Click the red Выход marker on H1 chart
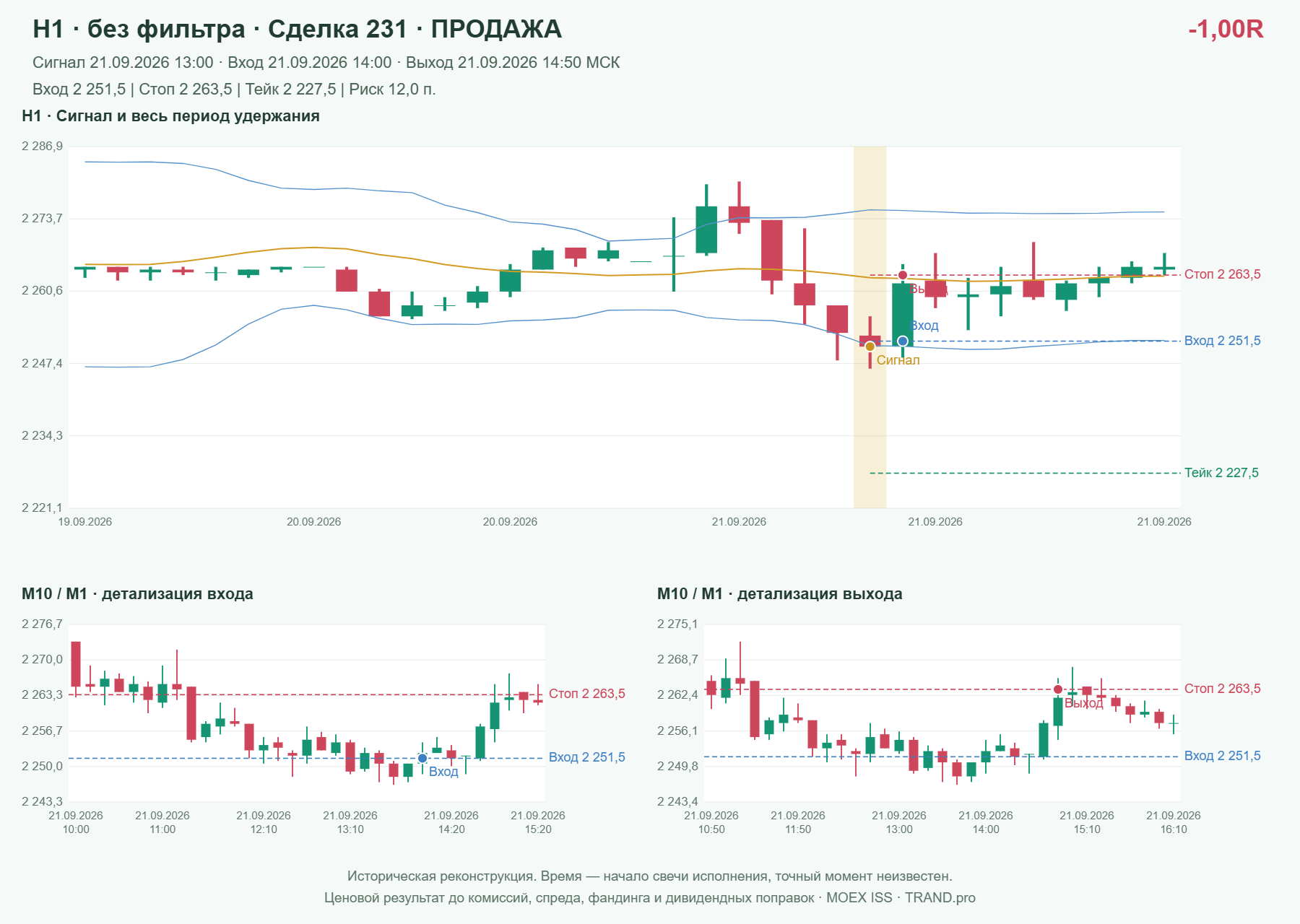 pos(903,275)
